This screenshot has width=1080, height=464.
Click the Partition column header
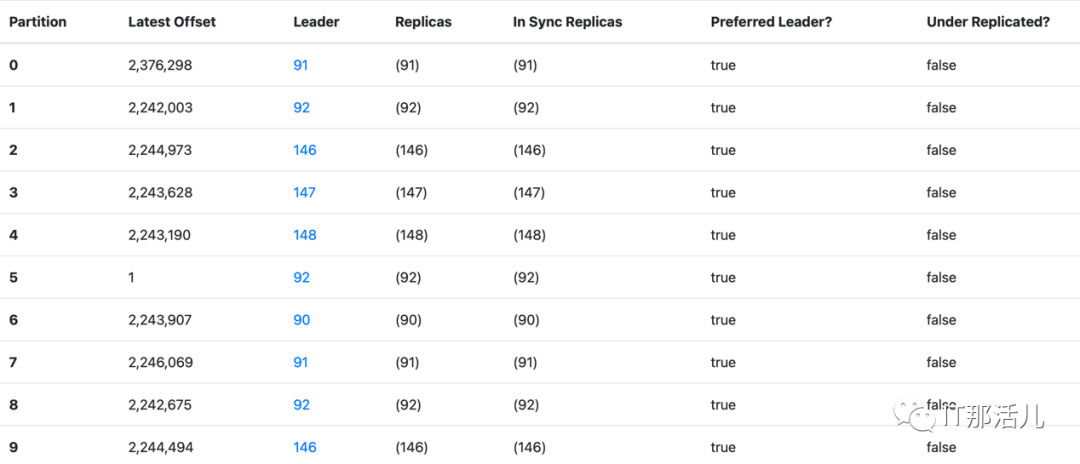(37, 22)
